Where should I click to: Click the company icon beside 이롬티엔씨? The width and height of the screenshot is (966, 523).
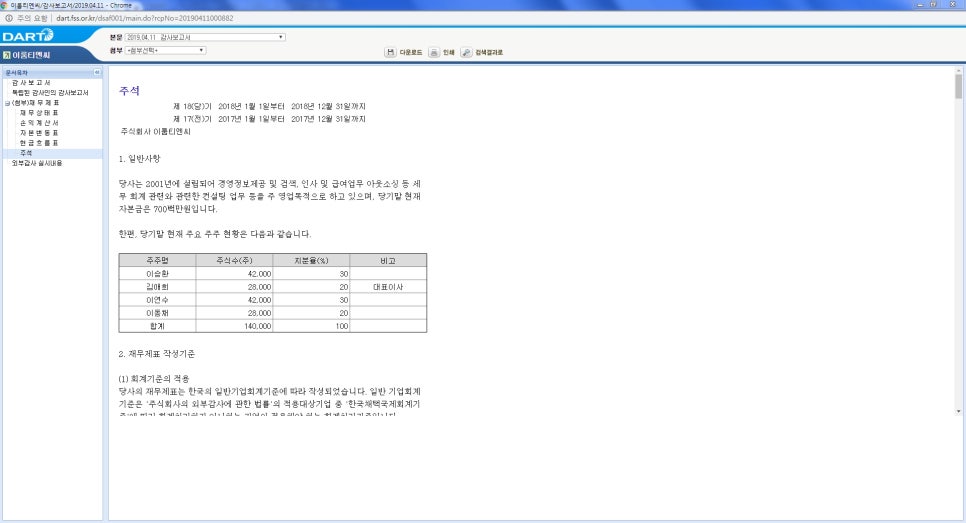(7, 55)
